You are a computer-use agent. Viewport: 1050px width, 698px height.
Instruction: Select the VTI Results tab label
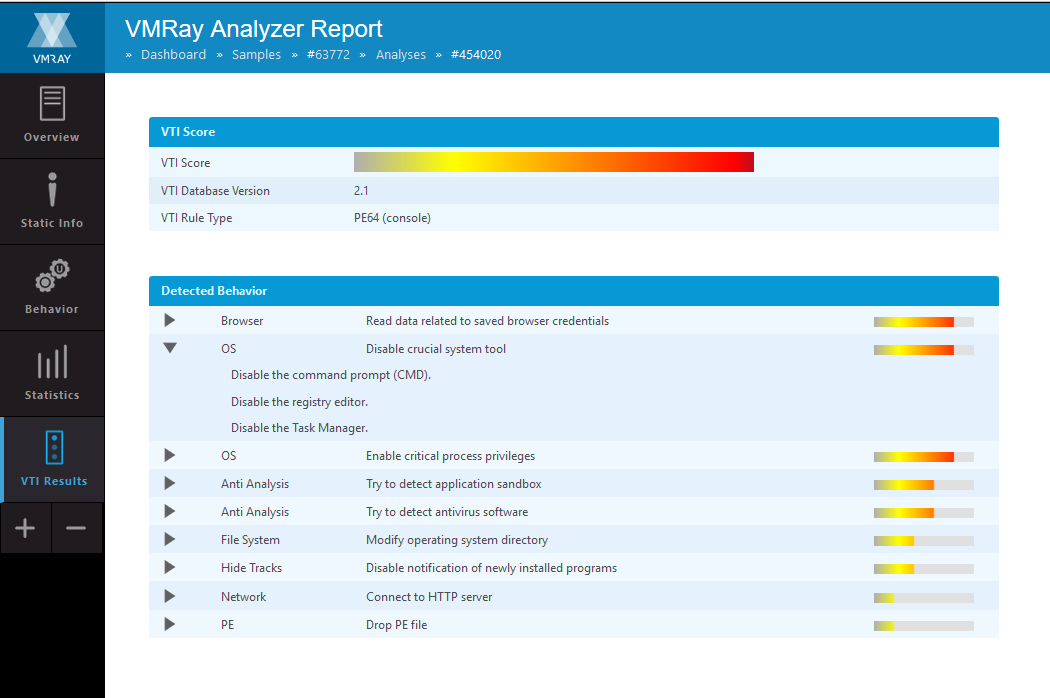click(x=54, y=481)
